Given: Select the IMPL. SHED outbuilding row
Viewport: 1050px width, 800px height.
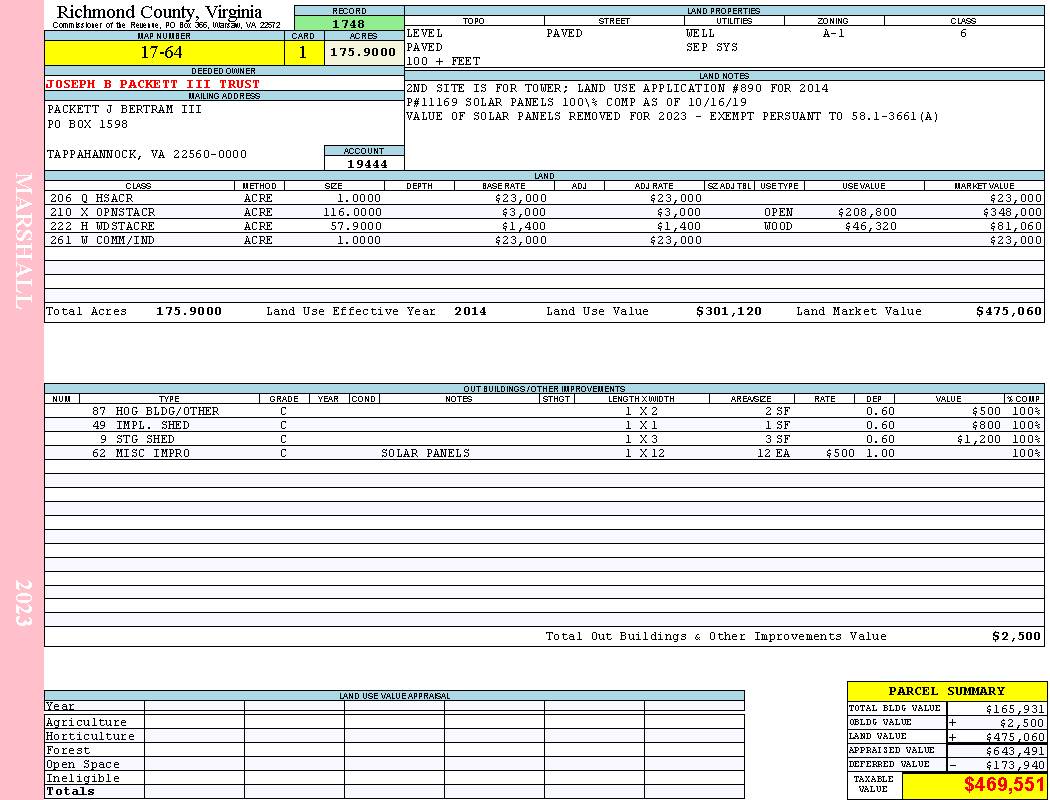Looking at the screenshot, I should point(544,425).
